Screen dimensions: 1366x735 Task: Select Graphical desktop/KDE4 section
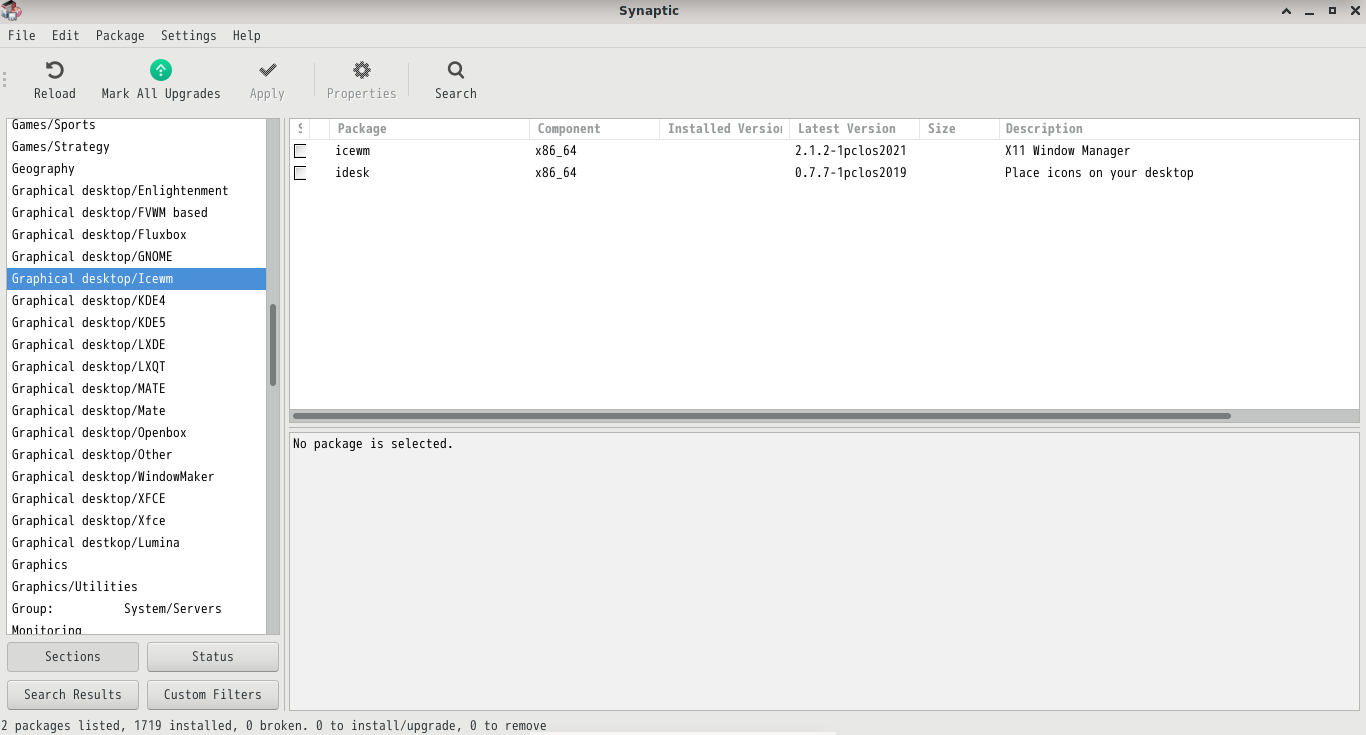136,301
